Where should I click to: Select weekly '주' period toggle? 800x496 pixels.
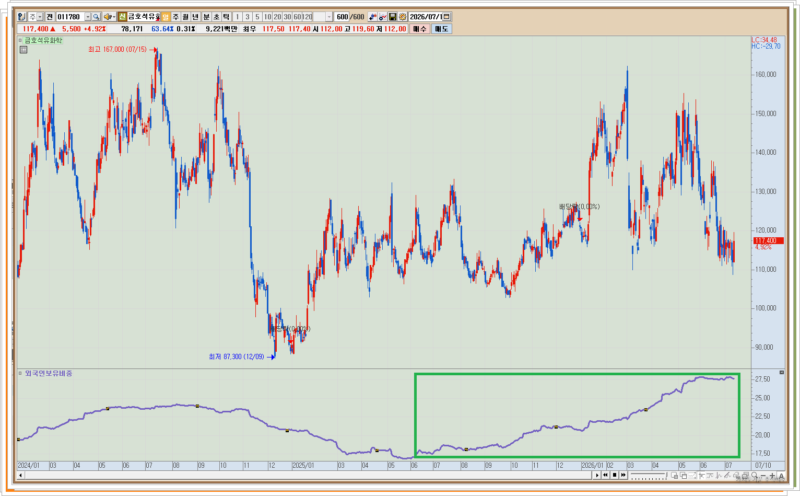176,17
